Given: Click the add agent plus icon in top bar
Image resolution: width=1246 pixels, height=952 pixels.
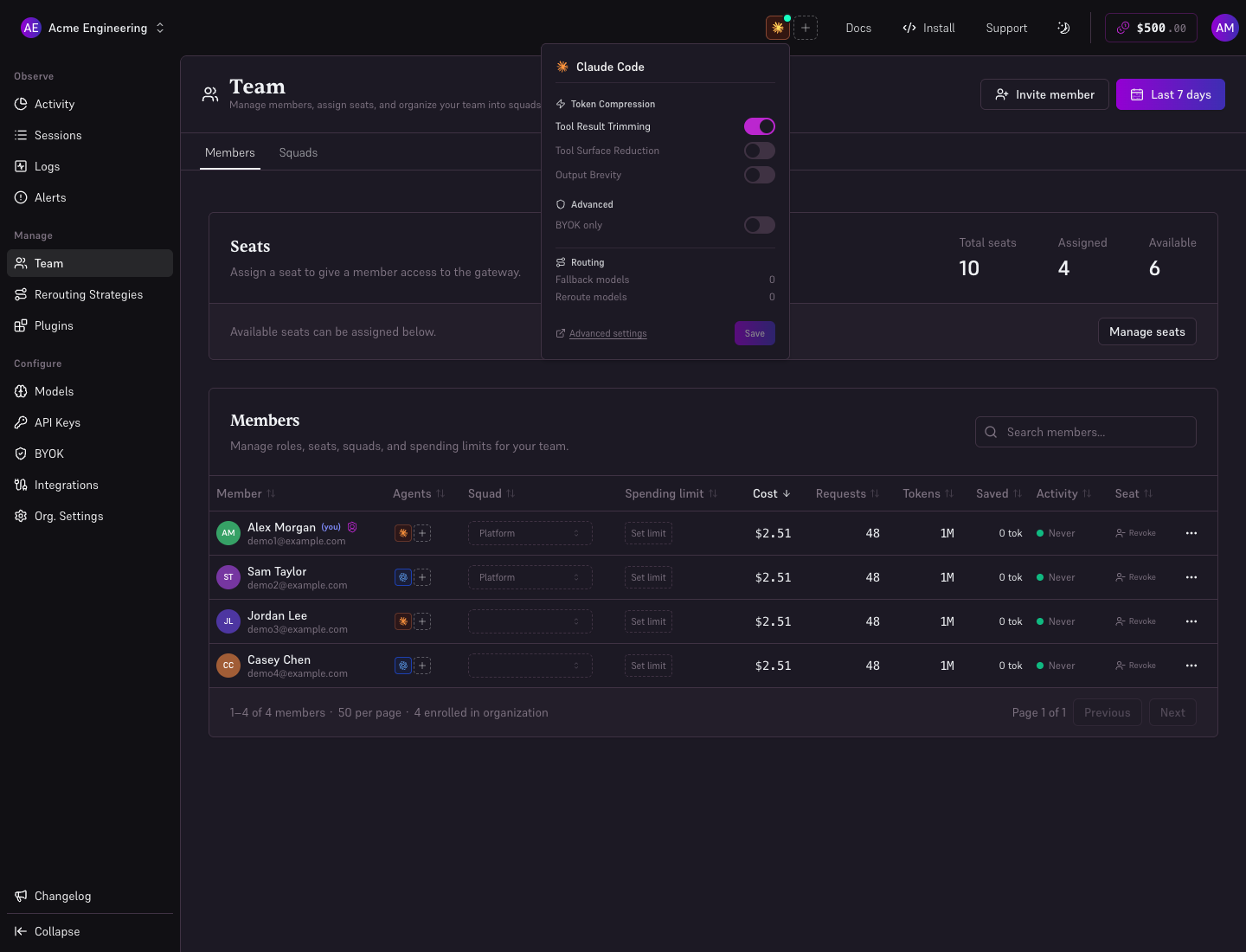Looking at the screenshot, I should (806, 28).
